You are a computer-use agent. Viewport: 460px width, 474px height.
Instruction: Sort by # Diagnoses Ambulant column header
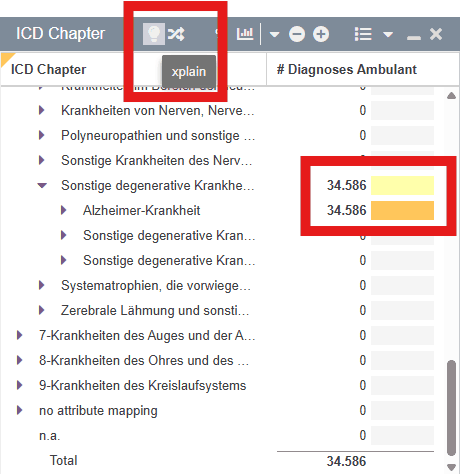tap(347, 69)
